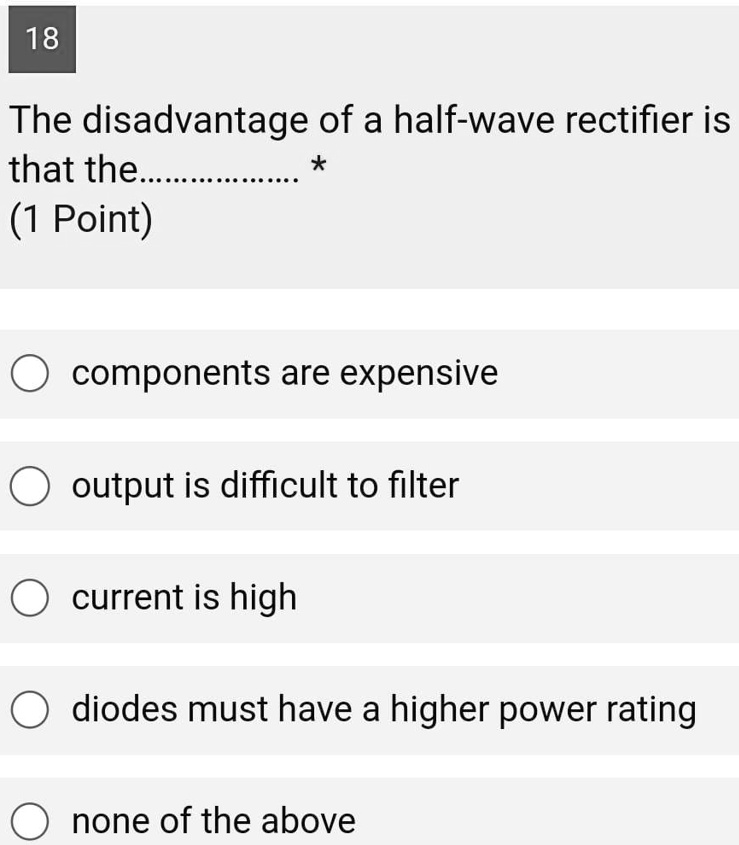
Task: Click the 'diodes must have a higher power rating' text
Action: click(384, 710)
